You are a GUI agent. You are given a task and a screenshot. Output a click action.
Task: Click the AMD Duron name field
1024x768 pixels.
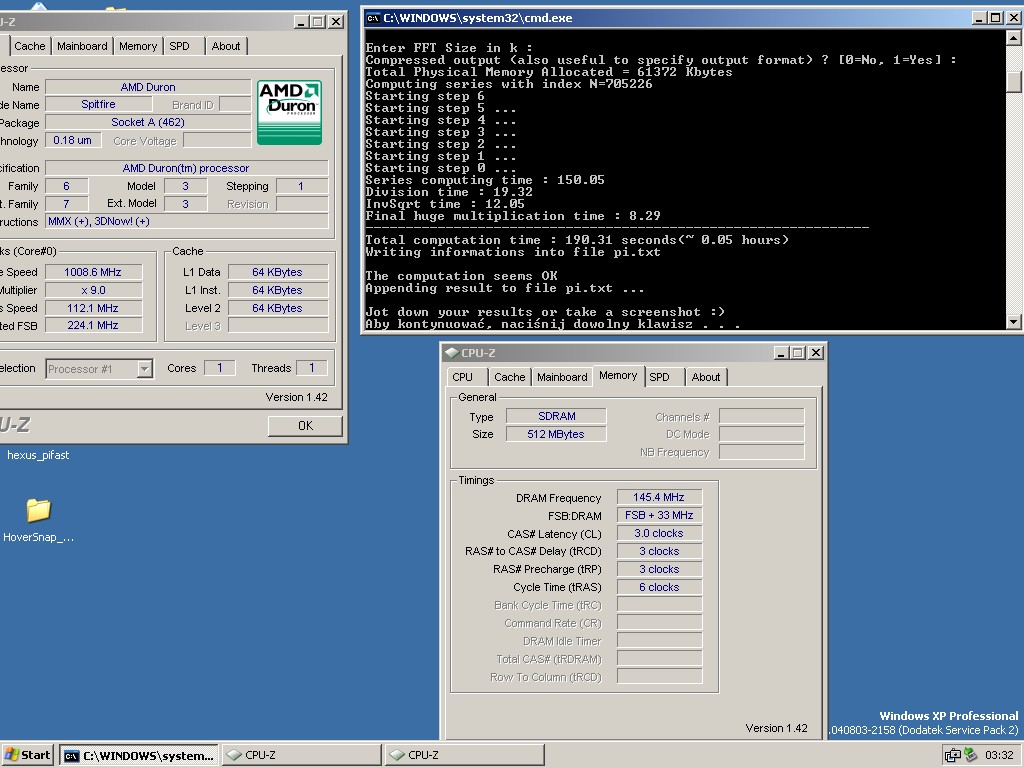point(148,87)
